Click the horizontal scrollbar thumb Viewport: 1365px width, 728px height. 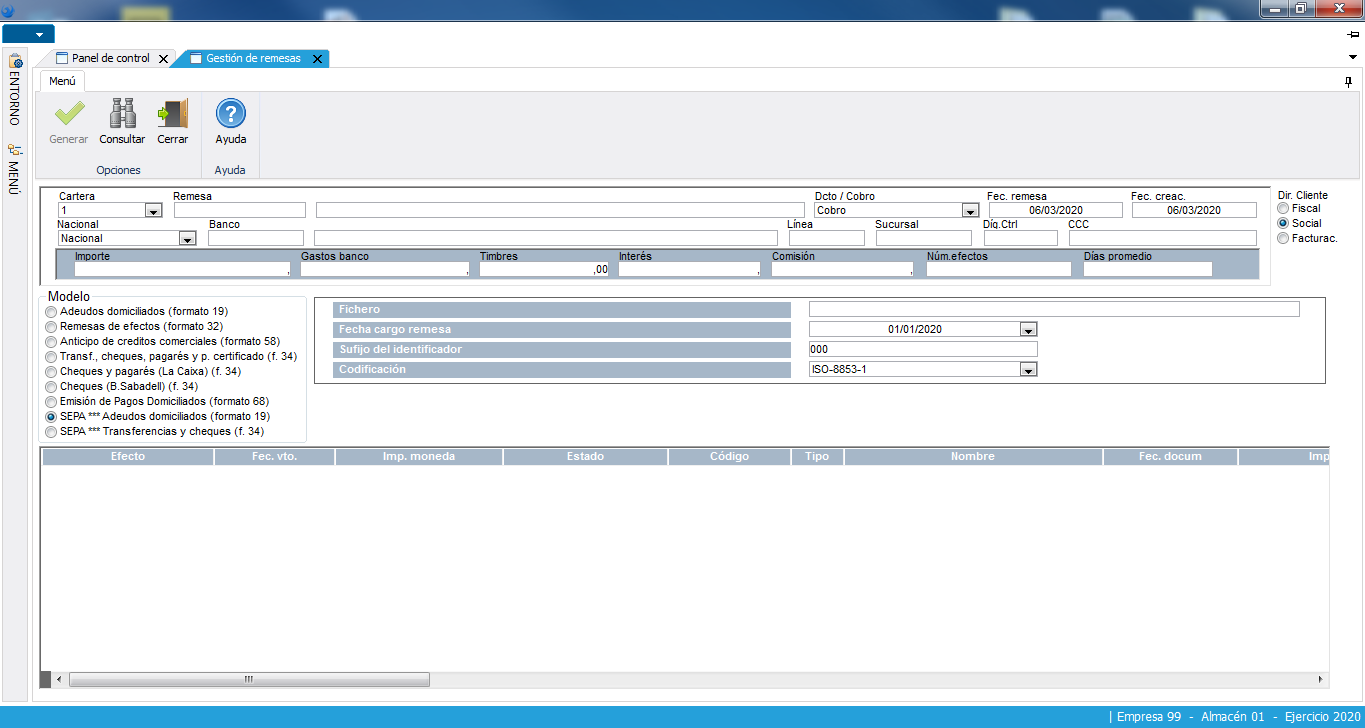pyautogui.click(x=248, y=679)
